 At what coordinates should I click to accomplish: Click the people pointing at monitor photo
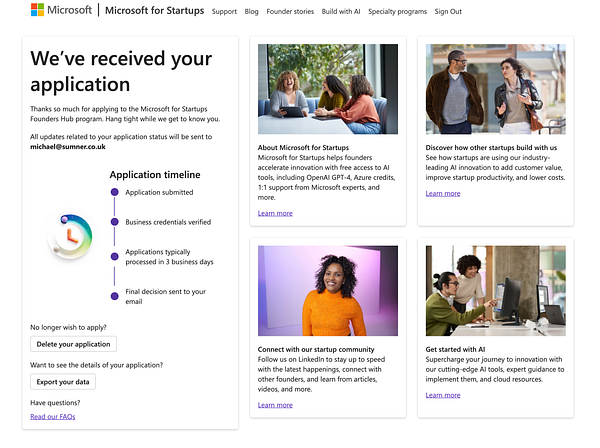pos(496,291)
